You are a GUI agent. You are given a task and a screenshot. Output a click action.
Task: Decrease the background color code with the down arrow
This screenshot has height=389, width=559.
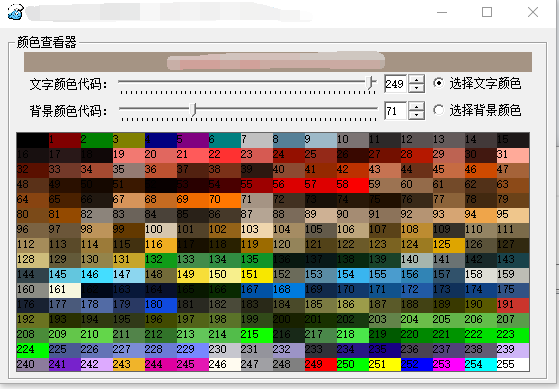pos(416,115)
